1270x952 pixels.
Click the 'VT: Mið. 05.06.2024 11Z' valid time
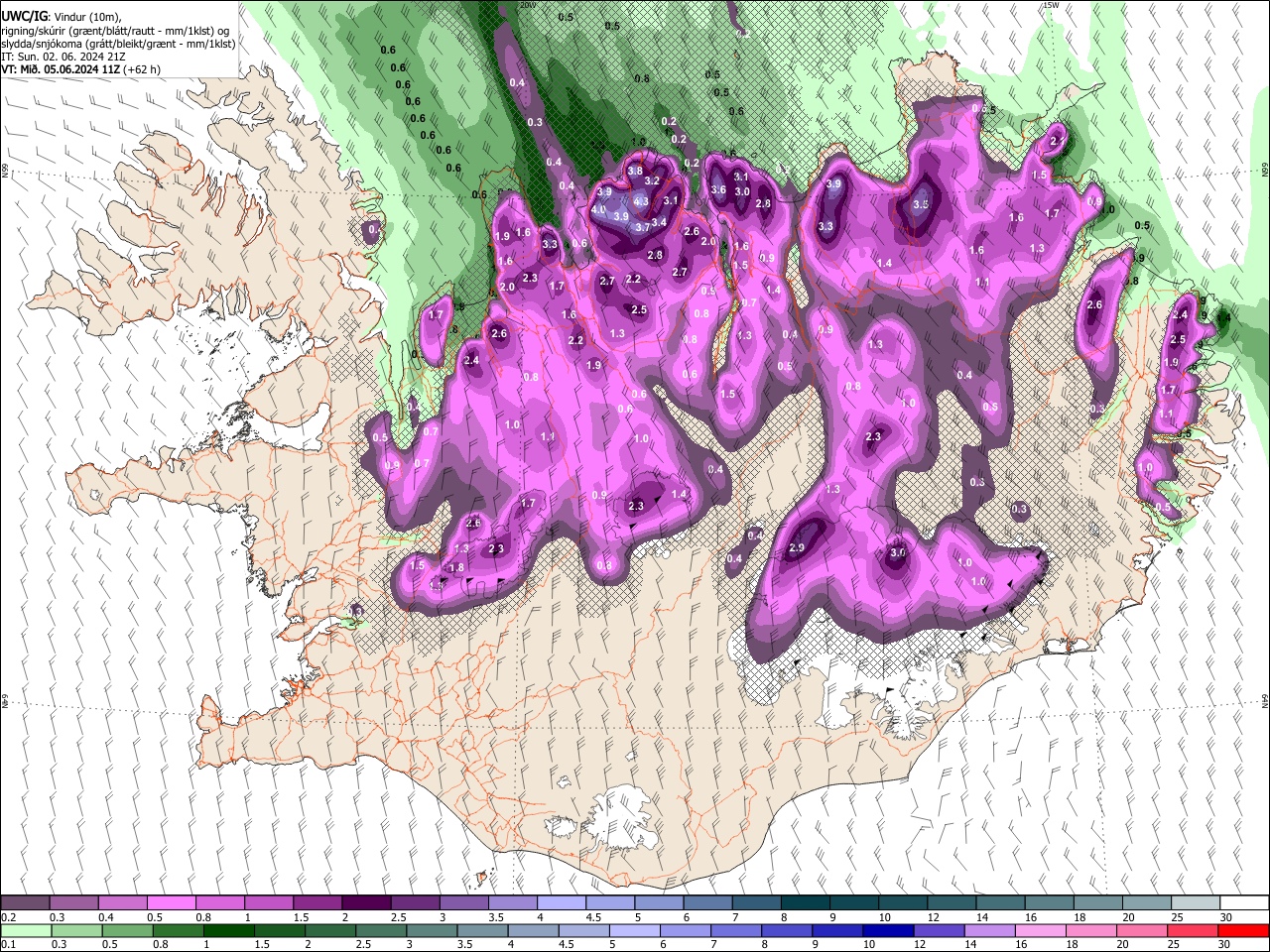point(61,69)
